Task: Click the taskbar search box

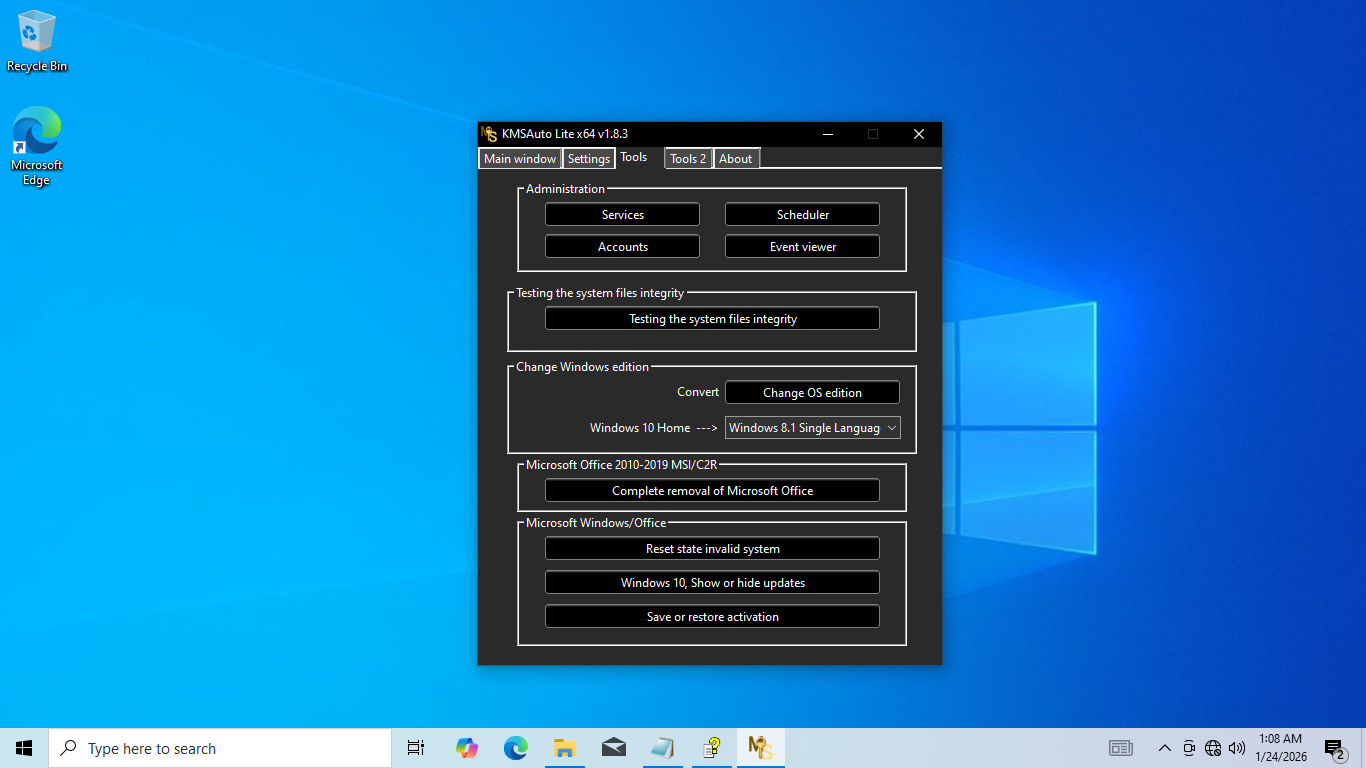Action: pos(220,748)
